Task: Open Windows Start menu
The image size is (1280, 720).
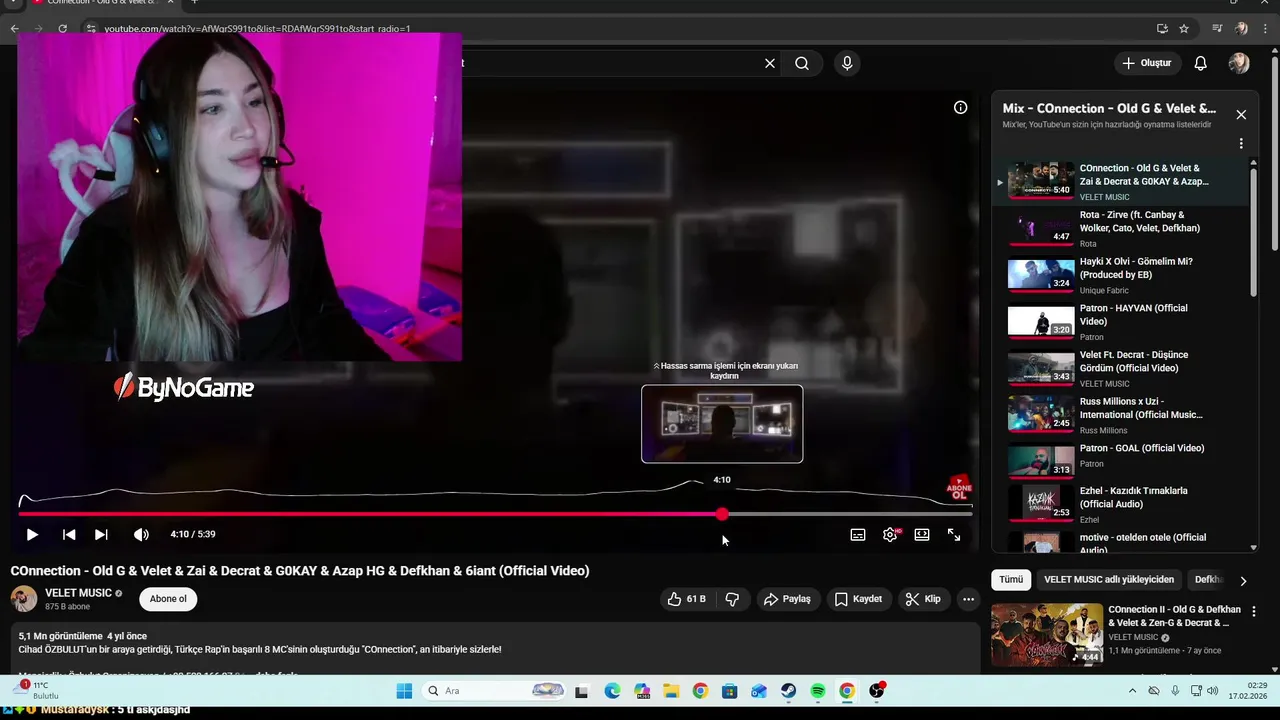Action: click(404, 691)
